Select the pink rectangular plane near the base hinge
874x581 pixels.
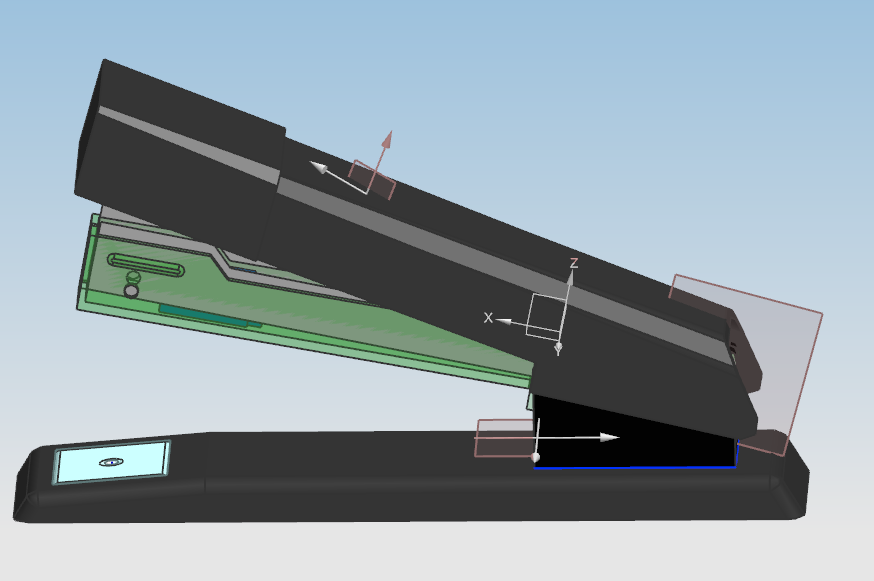[x=505, y=440]
